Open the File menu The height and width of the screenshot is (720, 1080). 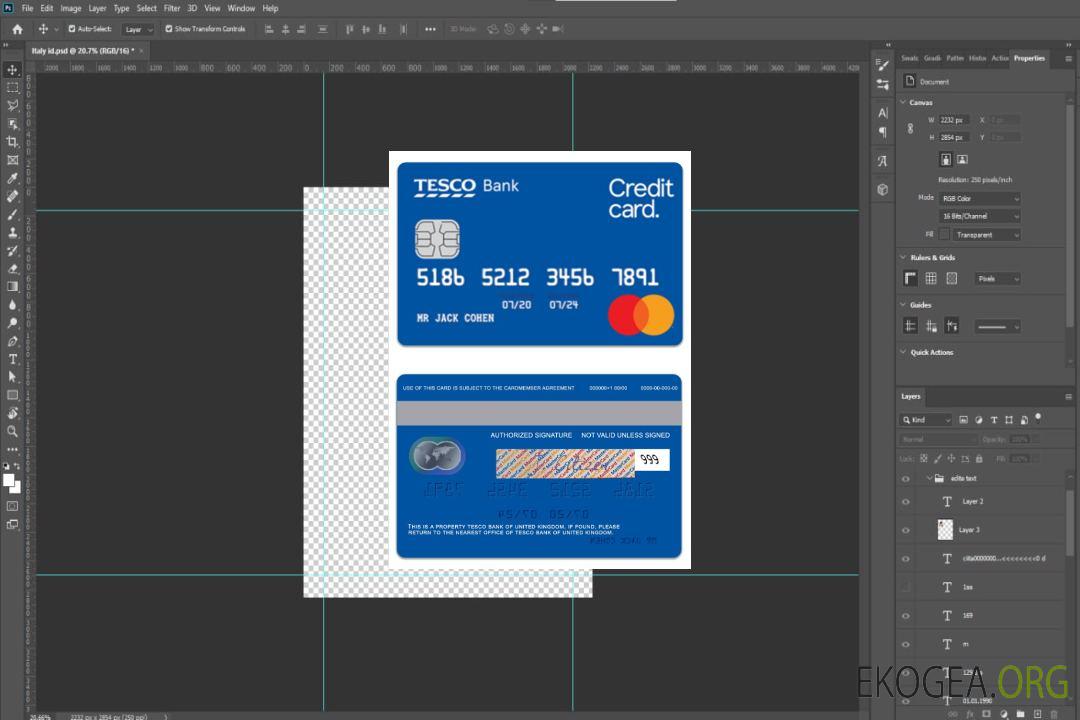click(28, 8)
